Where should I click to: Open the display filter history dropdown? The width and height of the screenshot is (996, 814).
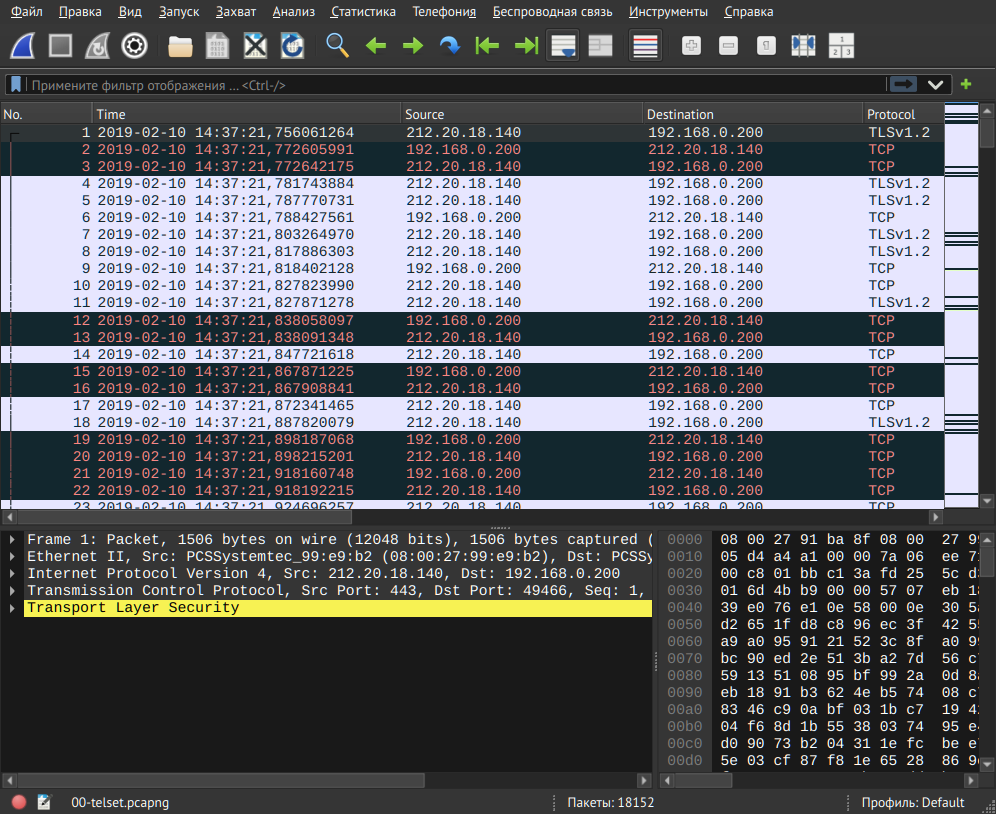tap(935, 85)
